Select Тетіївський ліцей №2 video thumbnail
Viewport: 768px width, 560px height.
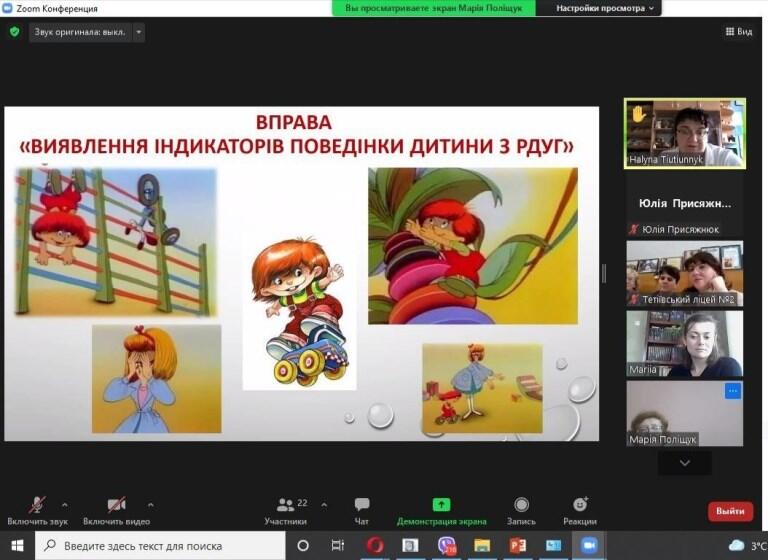685,273
